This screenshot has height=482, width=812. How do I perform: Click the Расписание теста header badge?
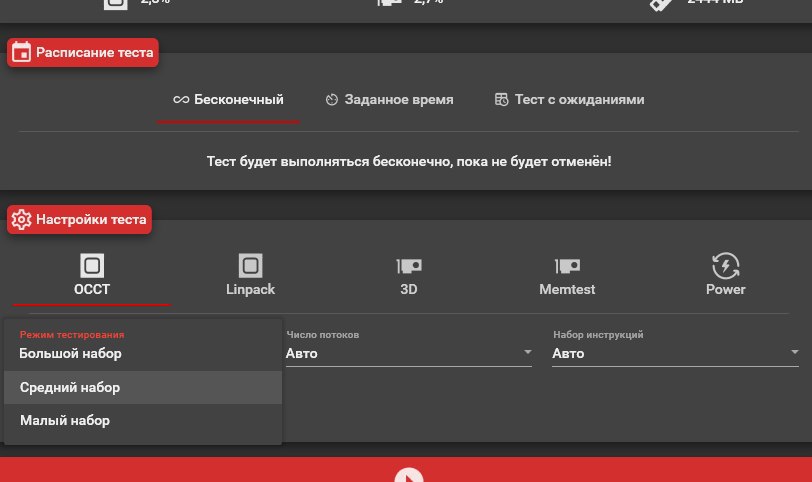83,52
